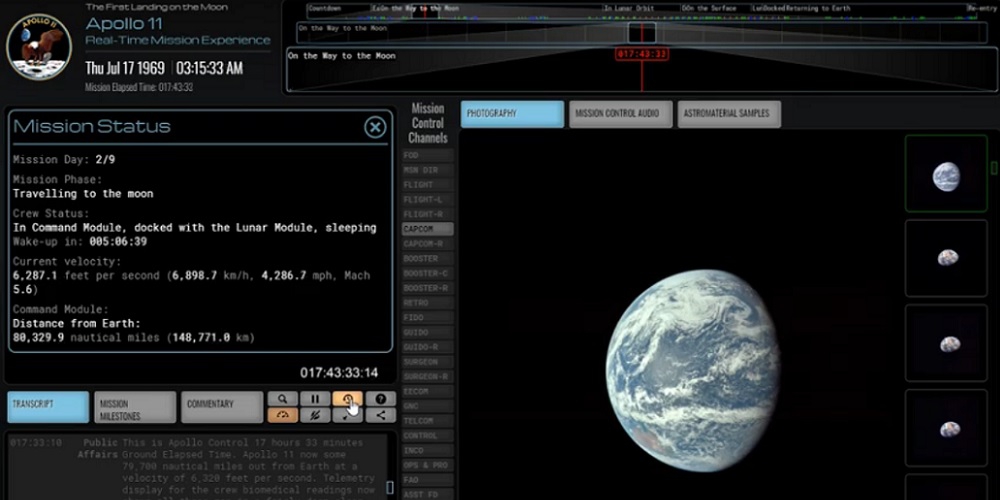Open the Commentary tab
Screen dimensions: 1000x500
click(222, 407)
